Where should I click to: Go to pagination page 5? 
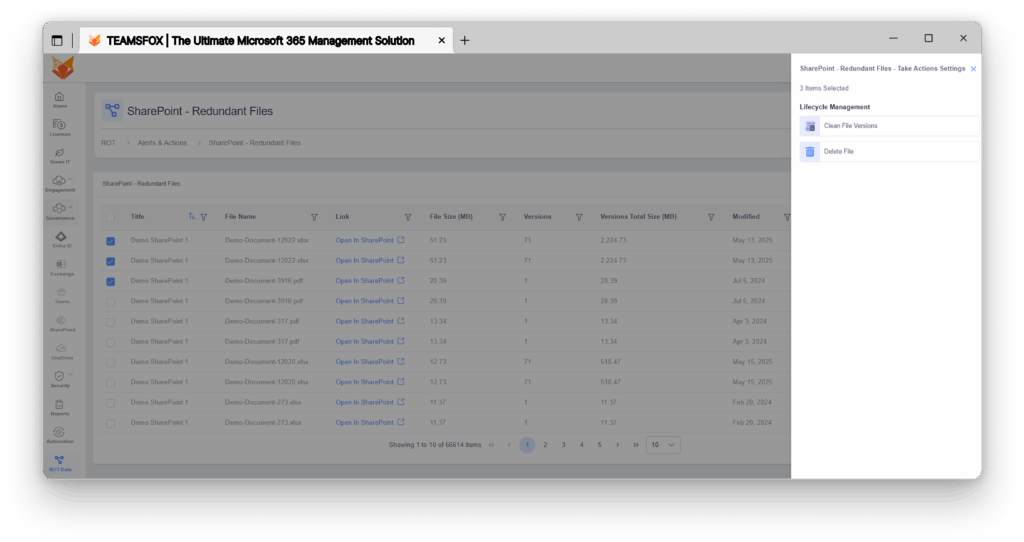point(600,445)
